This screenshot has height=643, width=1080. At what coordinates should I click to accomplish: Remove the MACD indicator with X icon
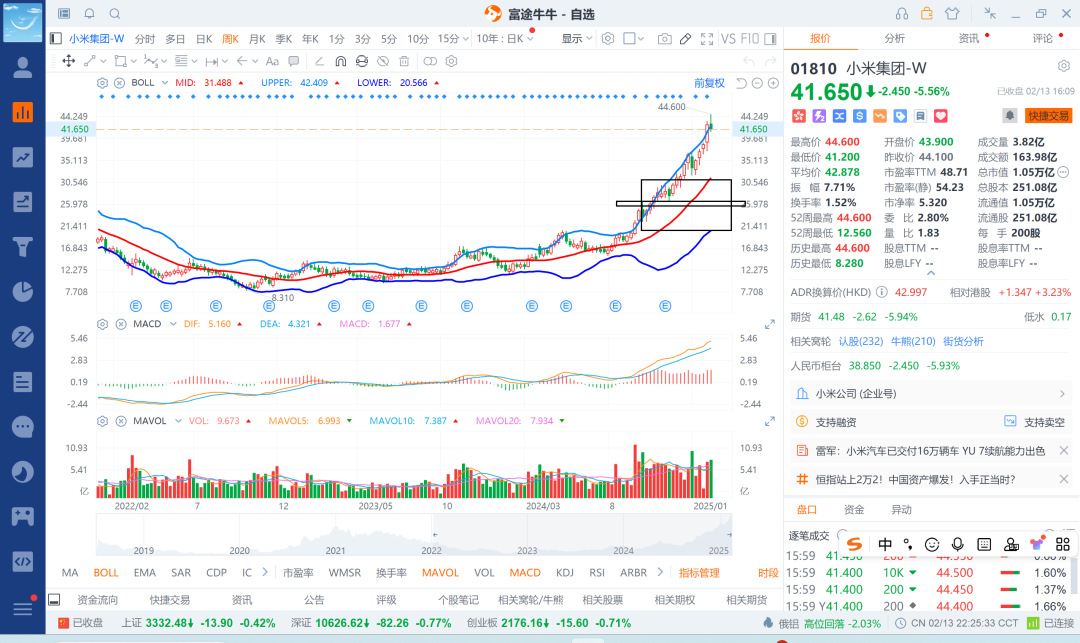[121, 324]
